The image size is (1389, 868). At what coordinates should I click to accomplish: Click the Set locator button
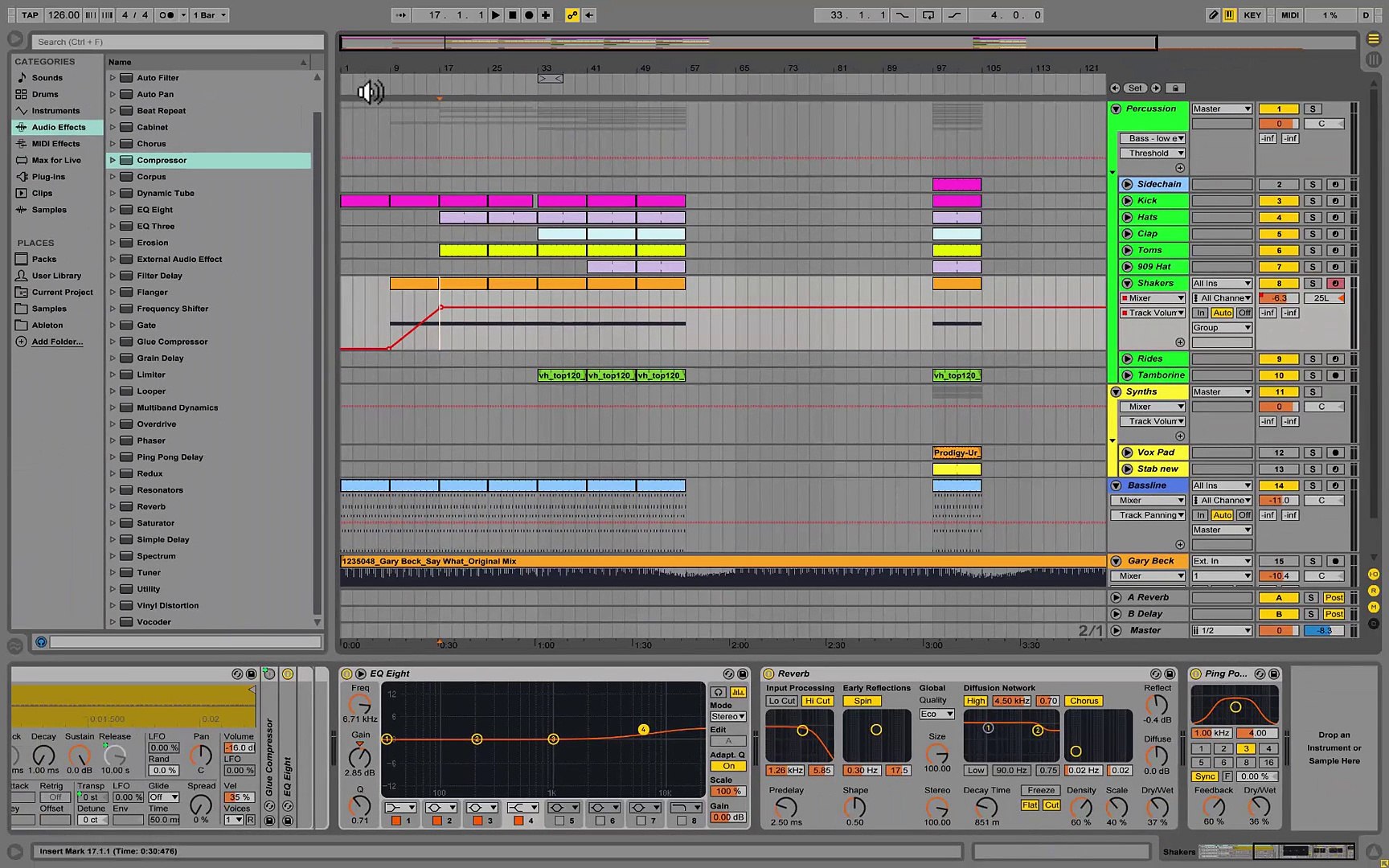[1135, 88]
